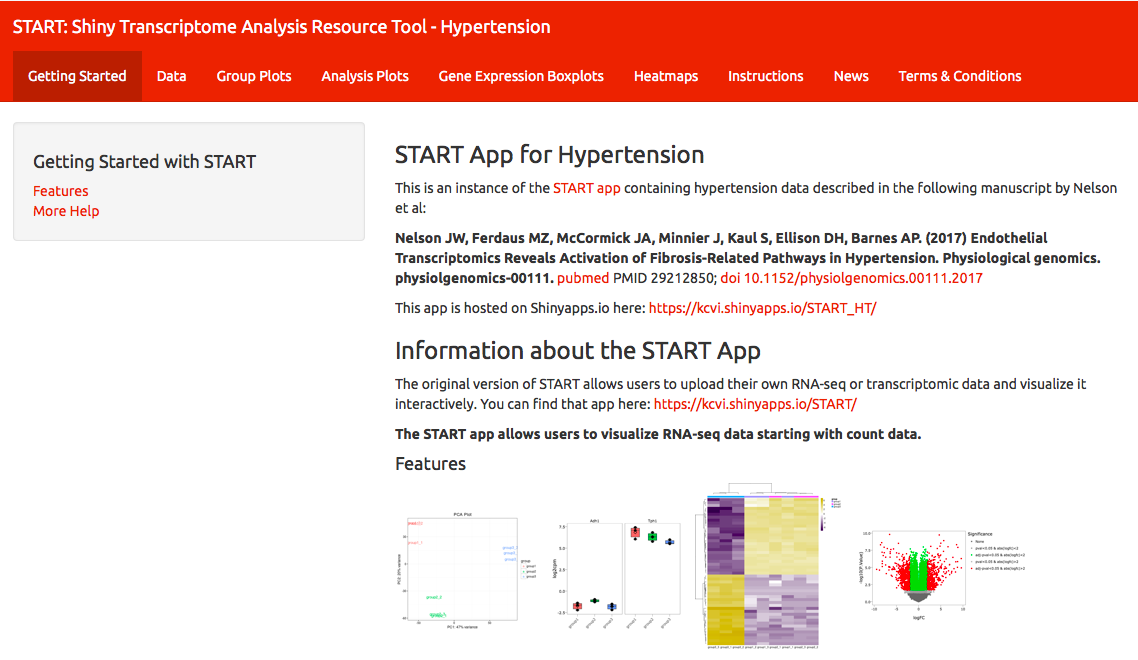This screenshot has width=1138, height=660.
Task: Open the Group Plots tab
Action: pos(254,76)
